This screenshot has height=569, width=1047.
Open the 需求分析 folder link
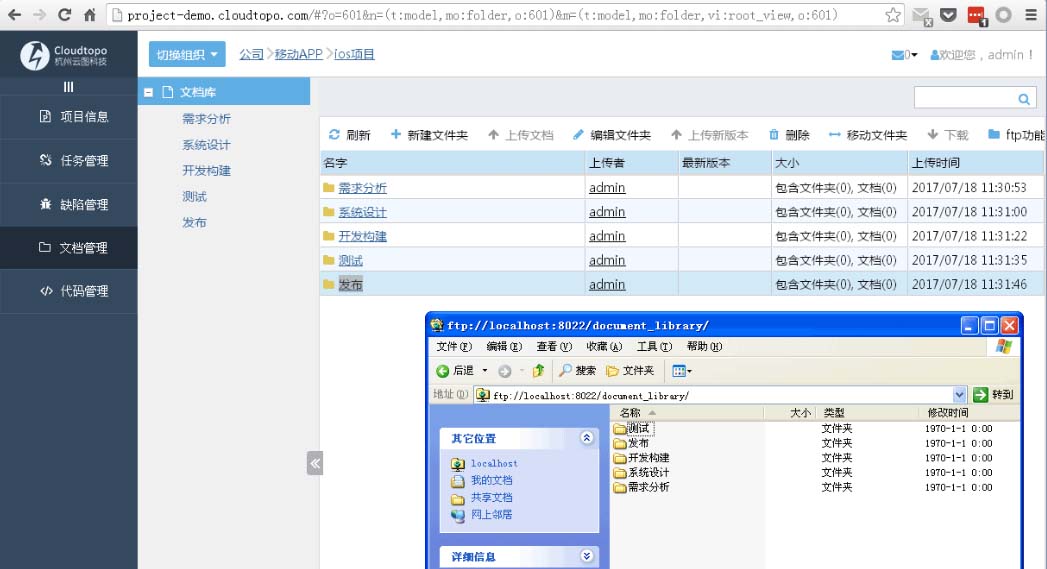click(x=362, y=188)
